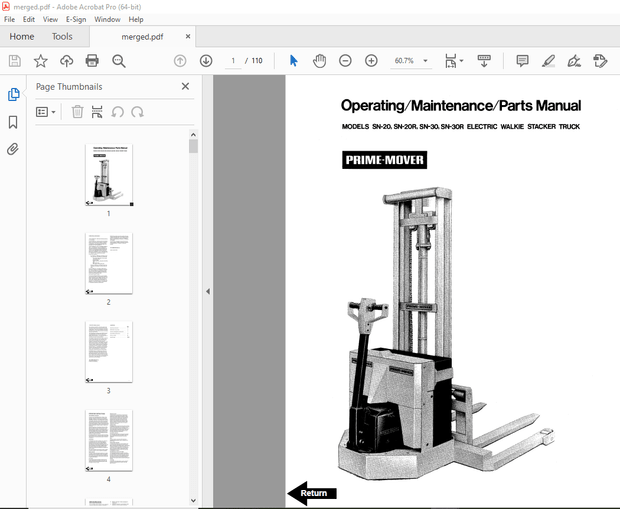Click the stamp tool icon
Image resolution: width=620 pixels, height=509 pixels.
[x=600, y=61]
